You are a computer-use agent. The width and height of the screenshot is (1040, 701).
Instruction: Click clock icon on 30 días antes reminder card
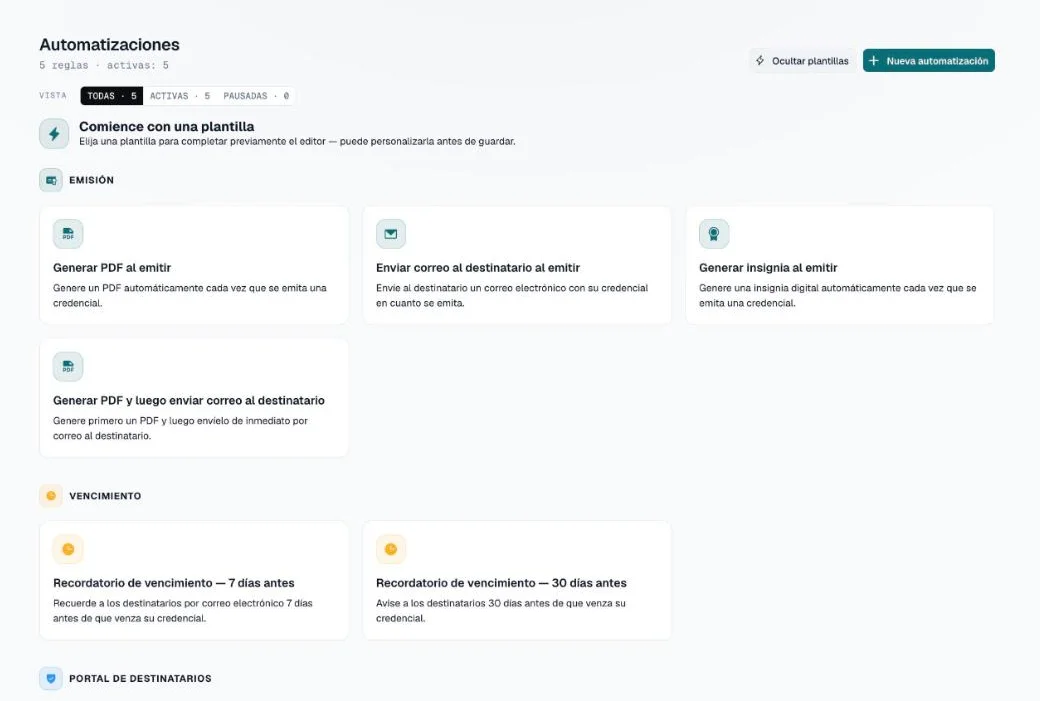tap(391, 549)
